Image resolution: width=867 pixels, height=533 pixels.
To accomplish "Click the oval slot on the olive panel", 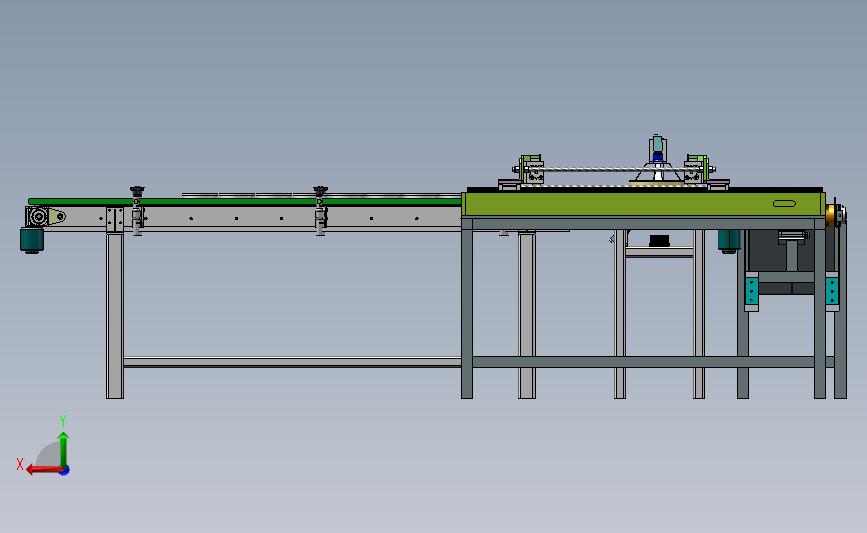I will click(784, 203).
